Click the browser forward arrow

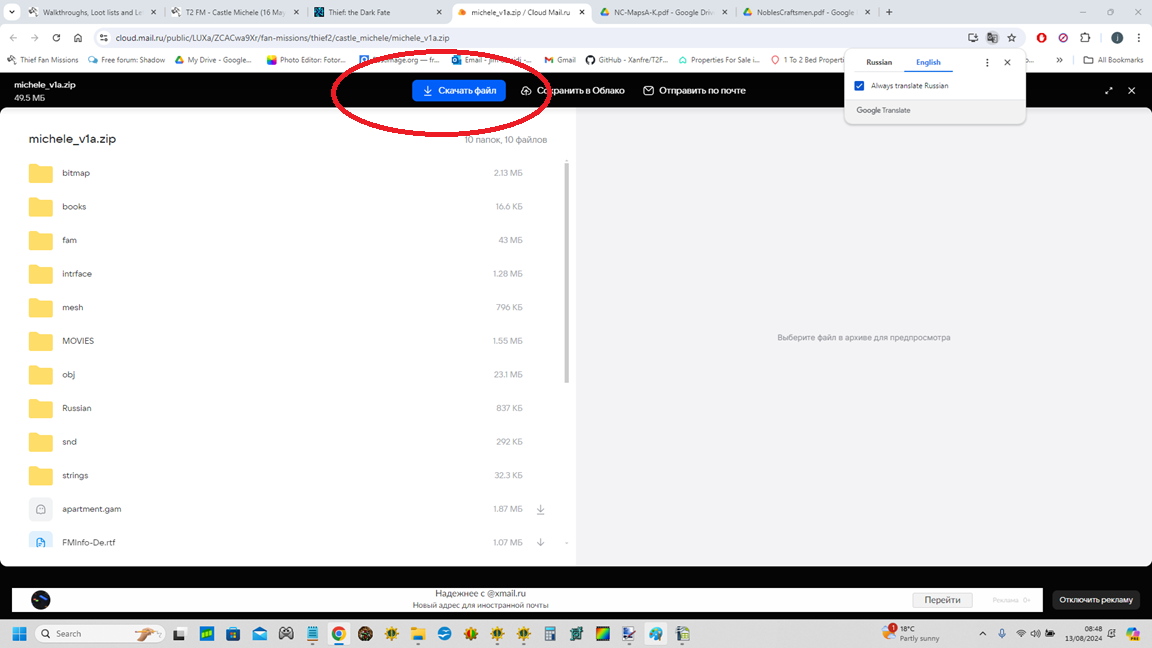[x=35, y=37]
